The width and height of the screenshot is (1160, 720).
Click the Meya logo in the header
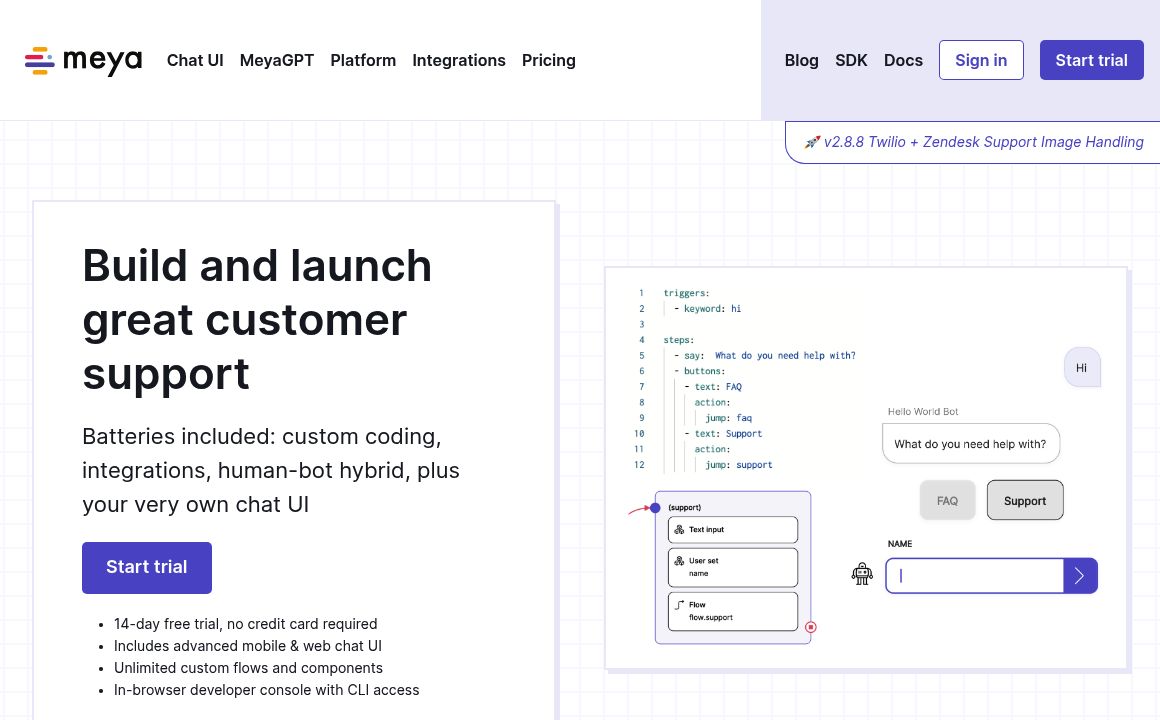coord(83,60)
